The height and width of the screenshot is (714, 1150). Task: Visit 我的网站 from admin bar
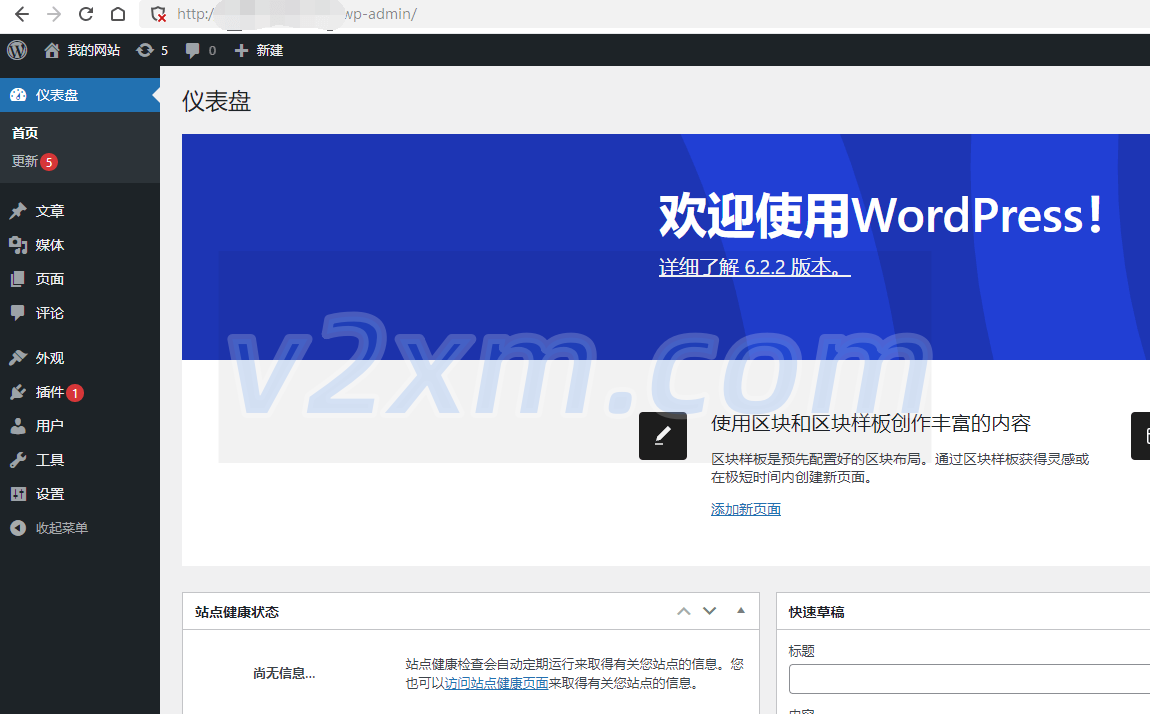click(x=93, y=50)
